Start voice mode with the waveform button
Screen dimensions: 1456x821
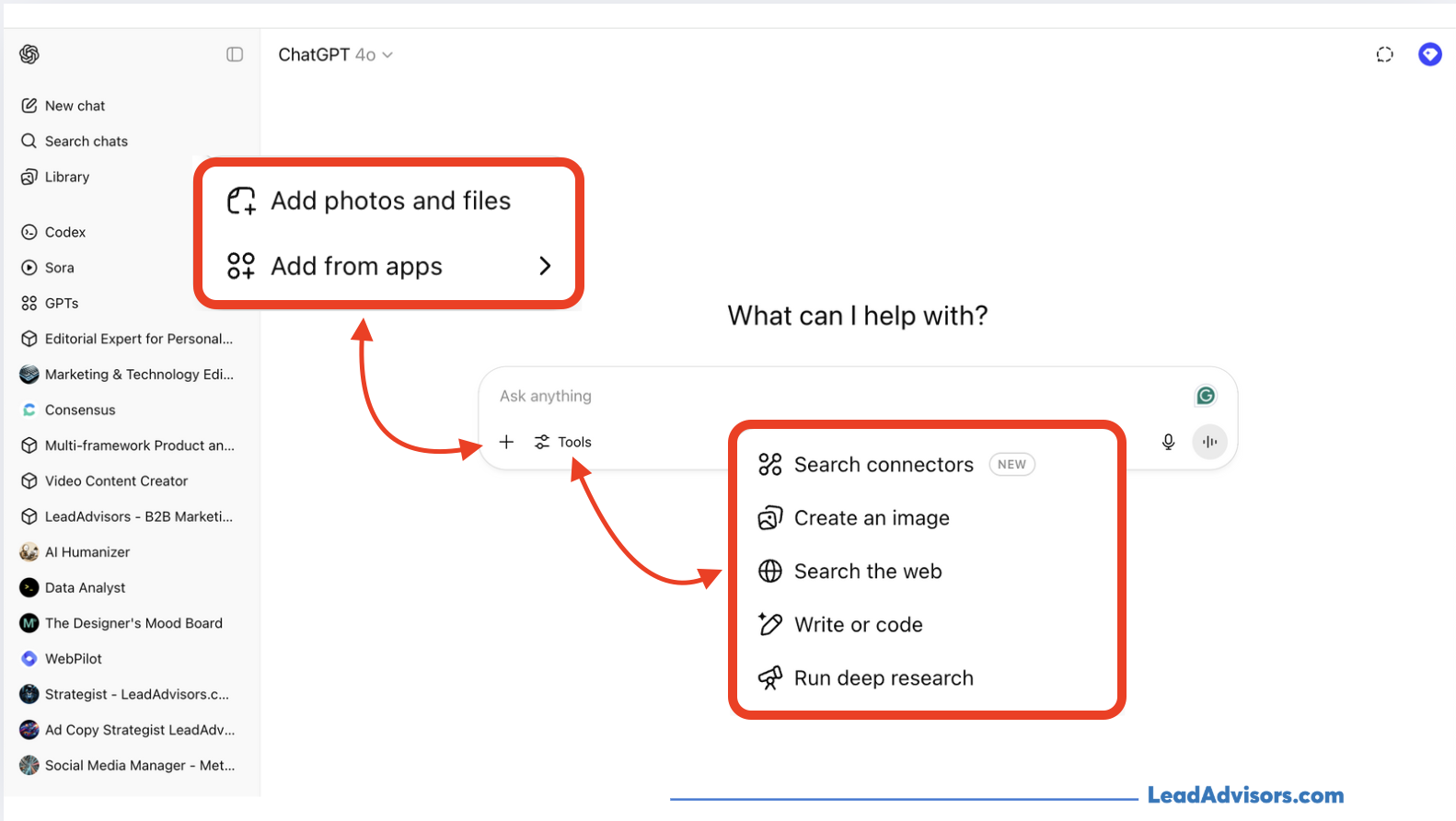(1209, 442)
